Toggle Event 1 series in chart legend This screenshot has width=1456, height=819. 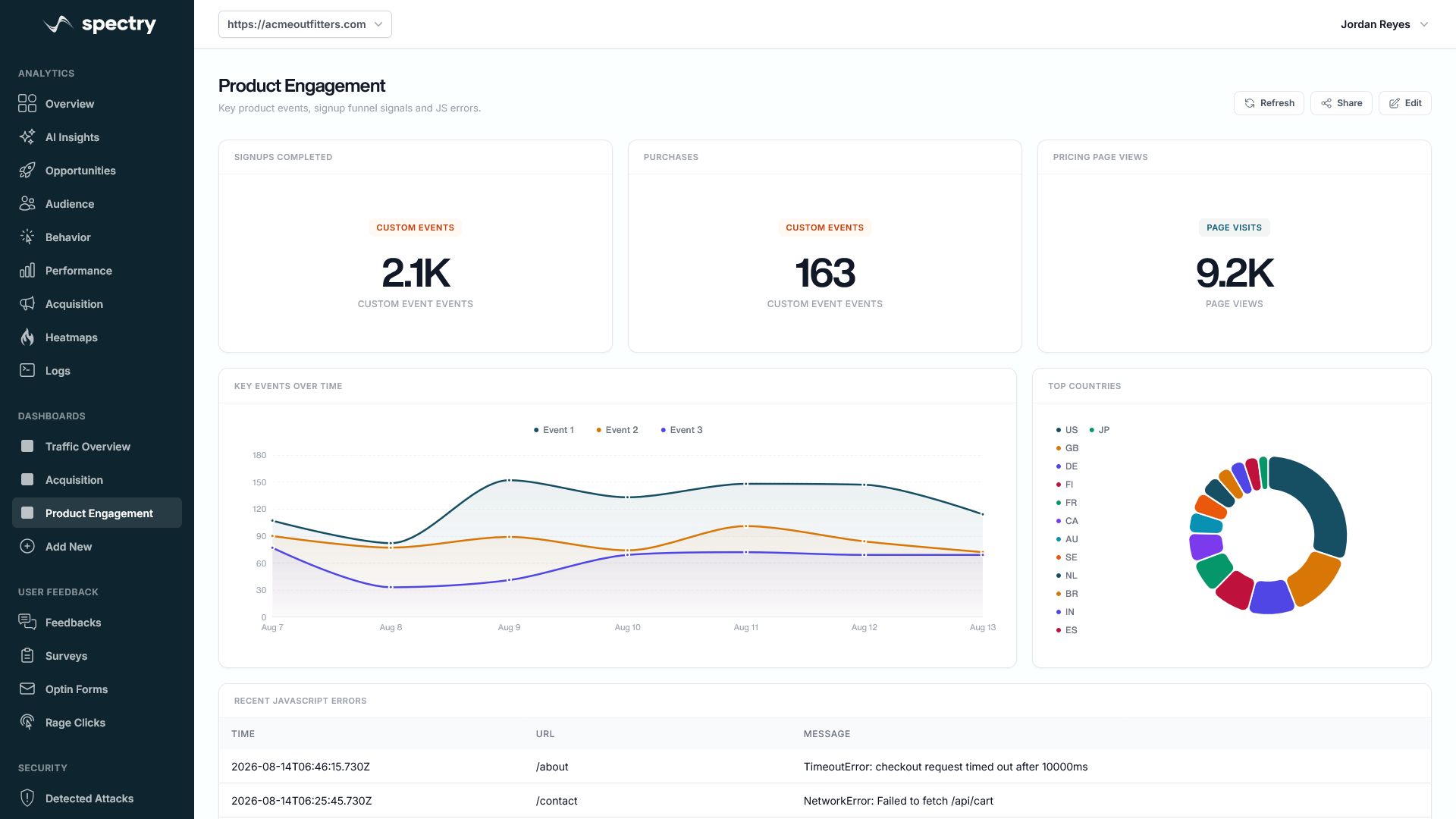[554, 430]
